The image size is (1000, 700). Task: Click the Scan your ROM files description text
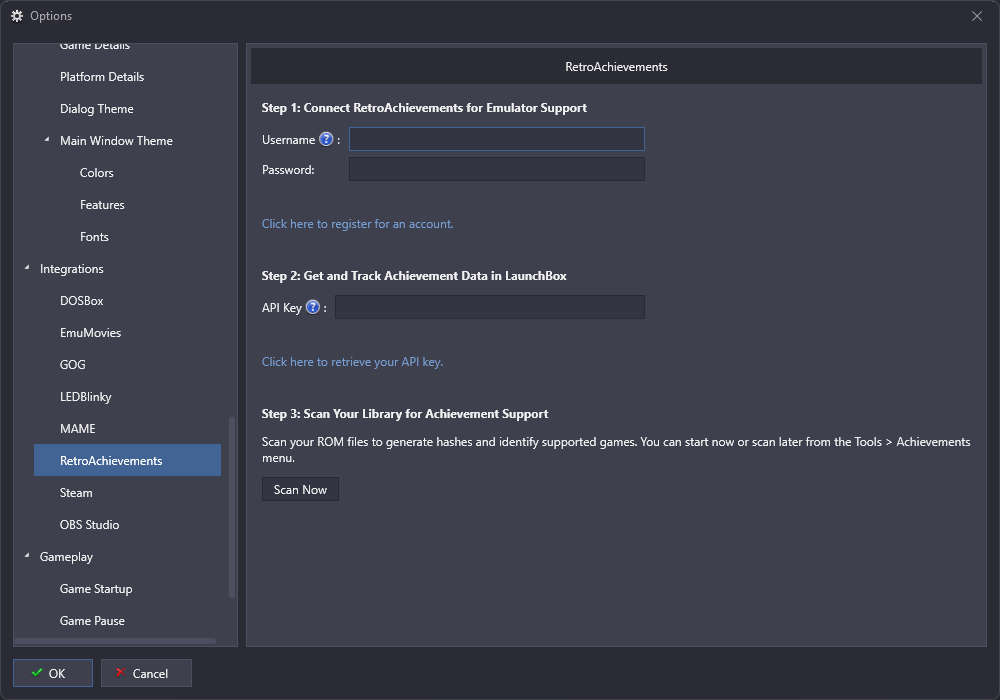tap(616, 449)
